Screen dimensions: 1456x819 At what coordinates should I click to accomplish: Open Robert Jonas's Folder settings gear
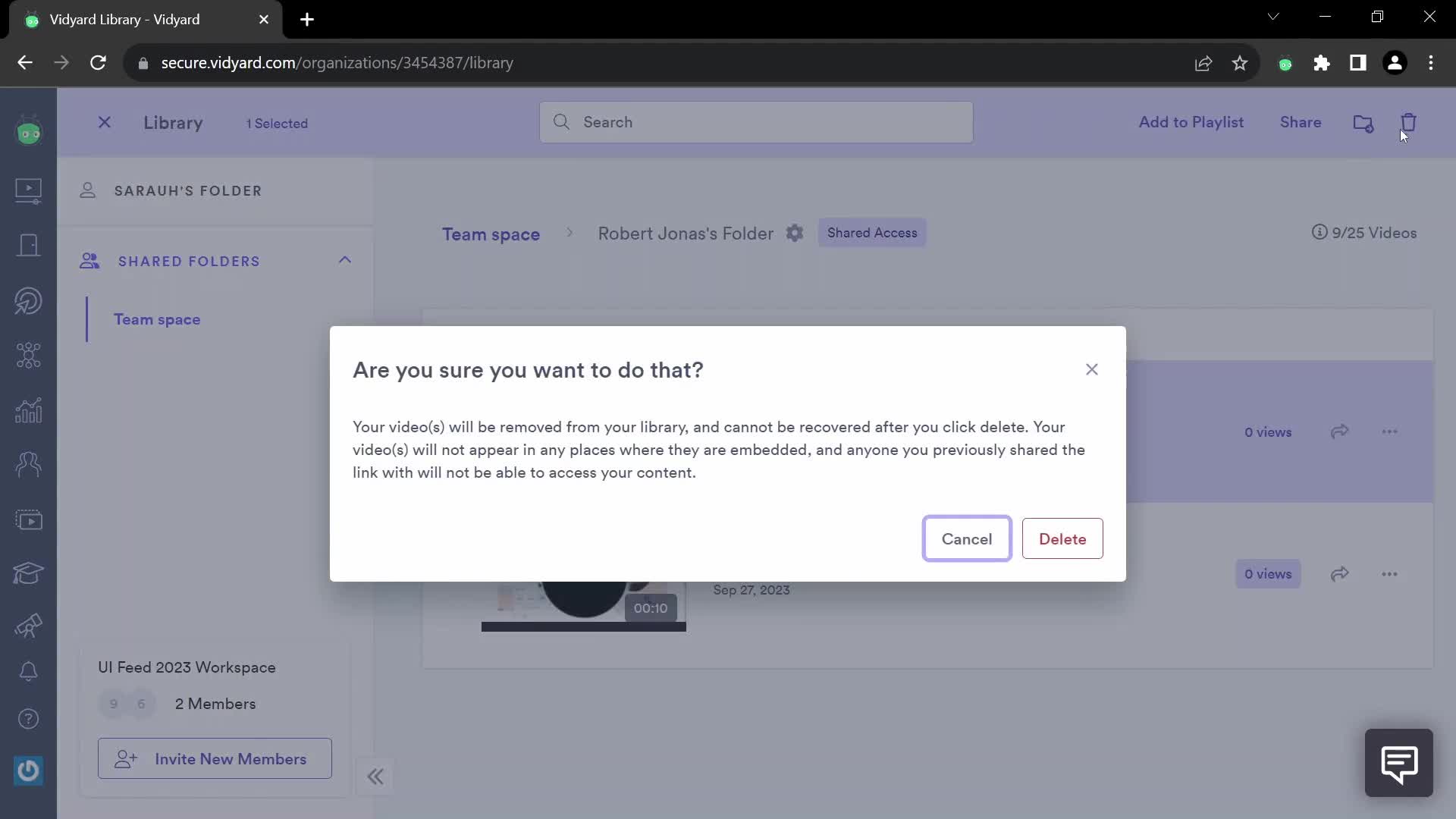click(x=794, y=233)
